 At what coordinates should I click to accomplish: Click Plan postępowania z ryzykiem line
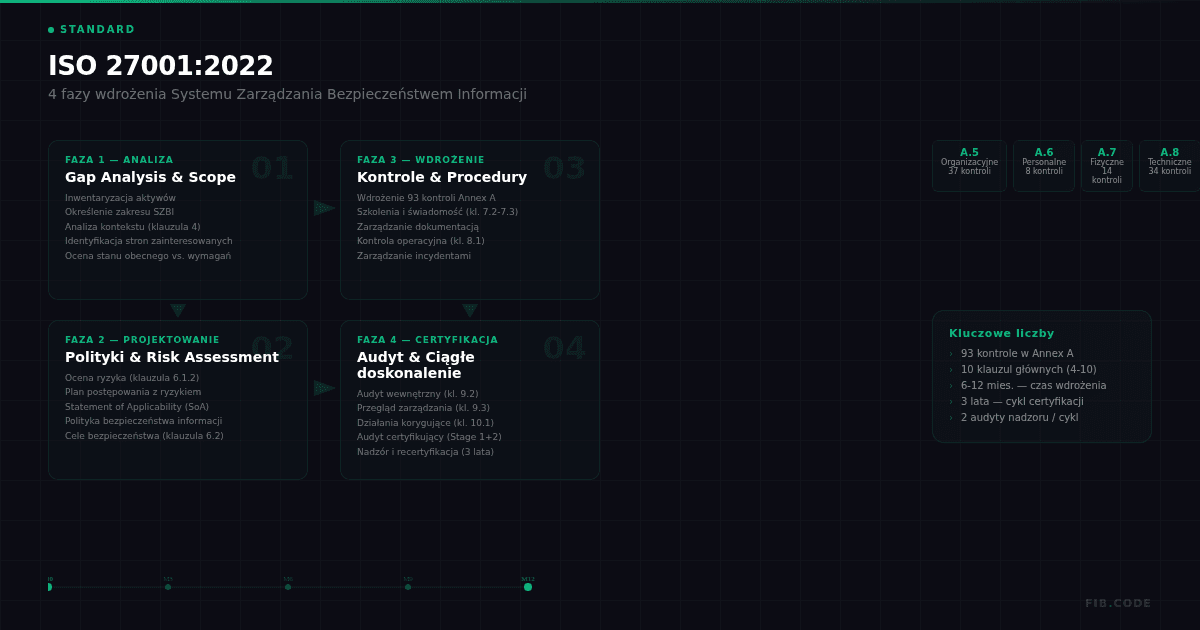pos(133,392)
